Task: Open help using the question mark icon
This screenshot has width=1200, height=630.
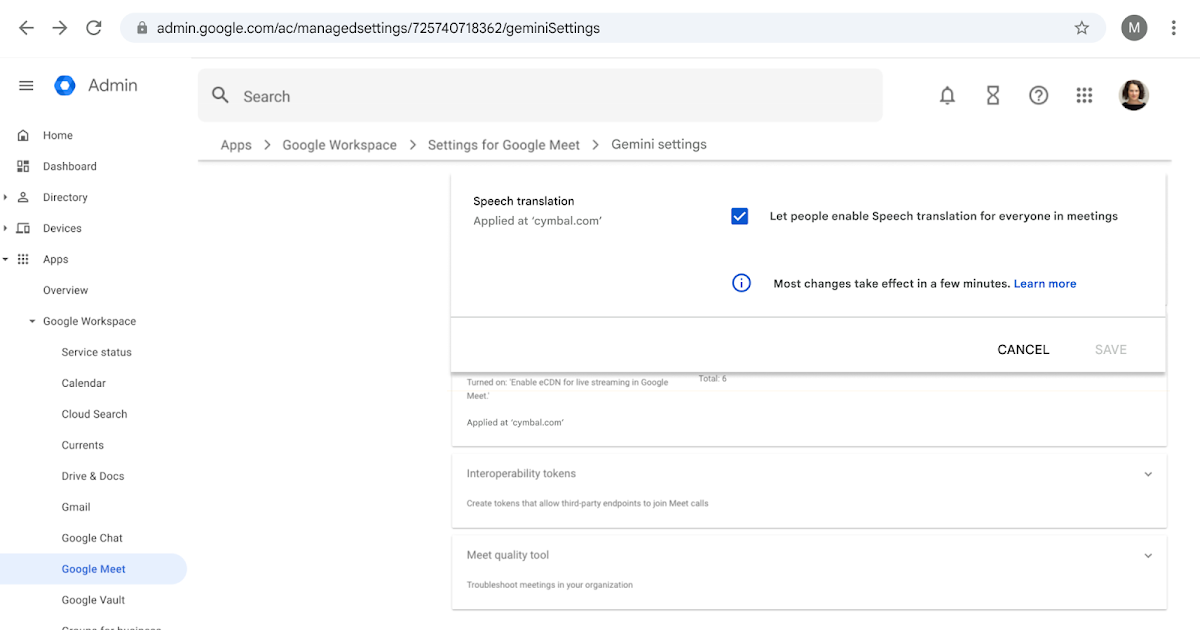Action: click(x=1038, y=95)
